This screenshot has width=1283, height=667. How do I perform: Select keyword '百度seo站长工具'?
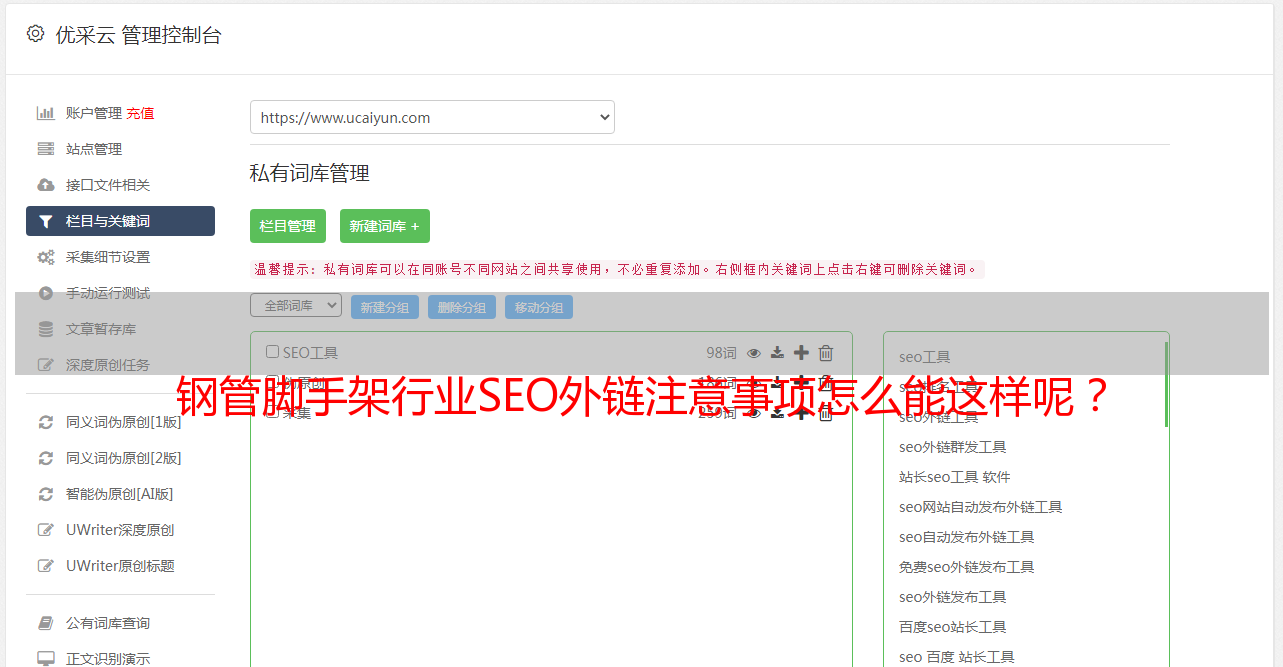tap(952, 627)
